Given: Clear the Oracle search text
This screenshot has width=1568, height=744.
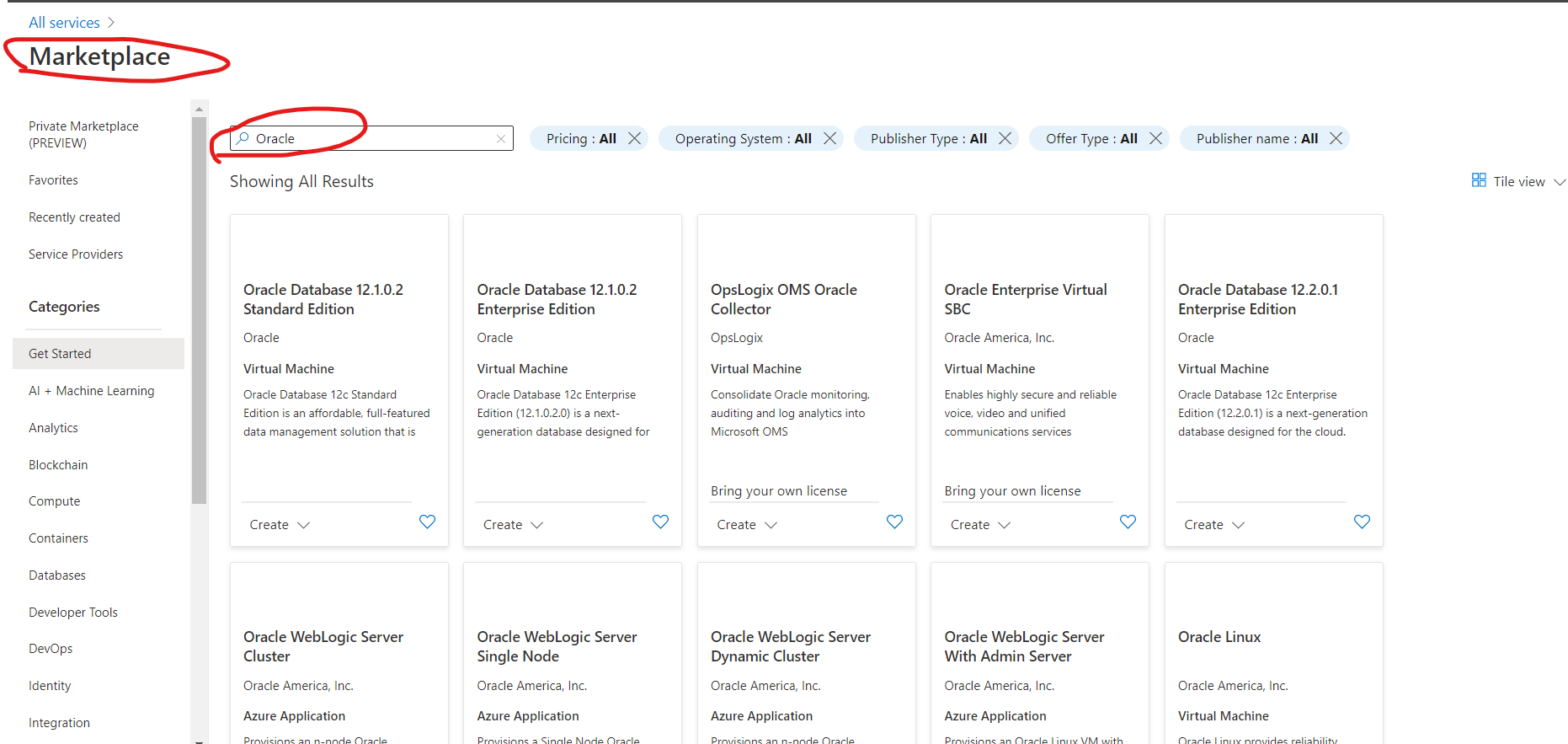Looking at the screenshot, I should click(501, 139).
